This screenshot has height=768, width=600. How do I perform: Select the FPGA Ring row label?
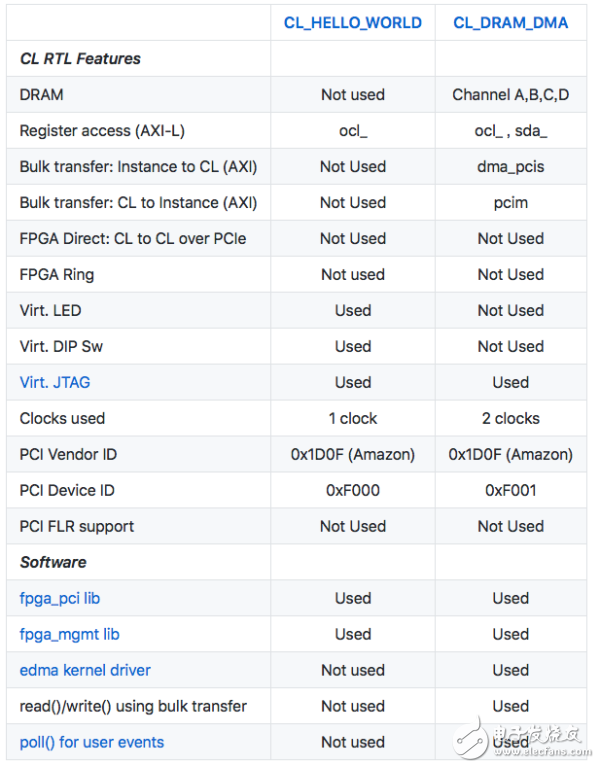click(x=57, y=275)
